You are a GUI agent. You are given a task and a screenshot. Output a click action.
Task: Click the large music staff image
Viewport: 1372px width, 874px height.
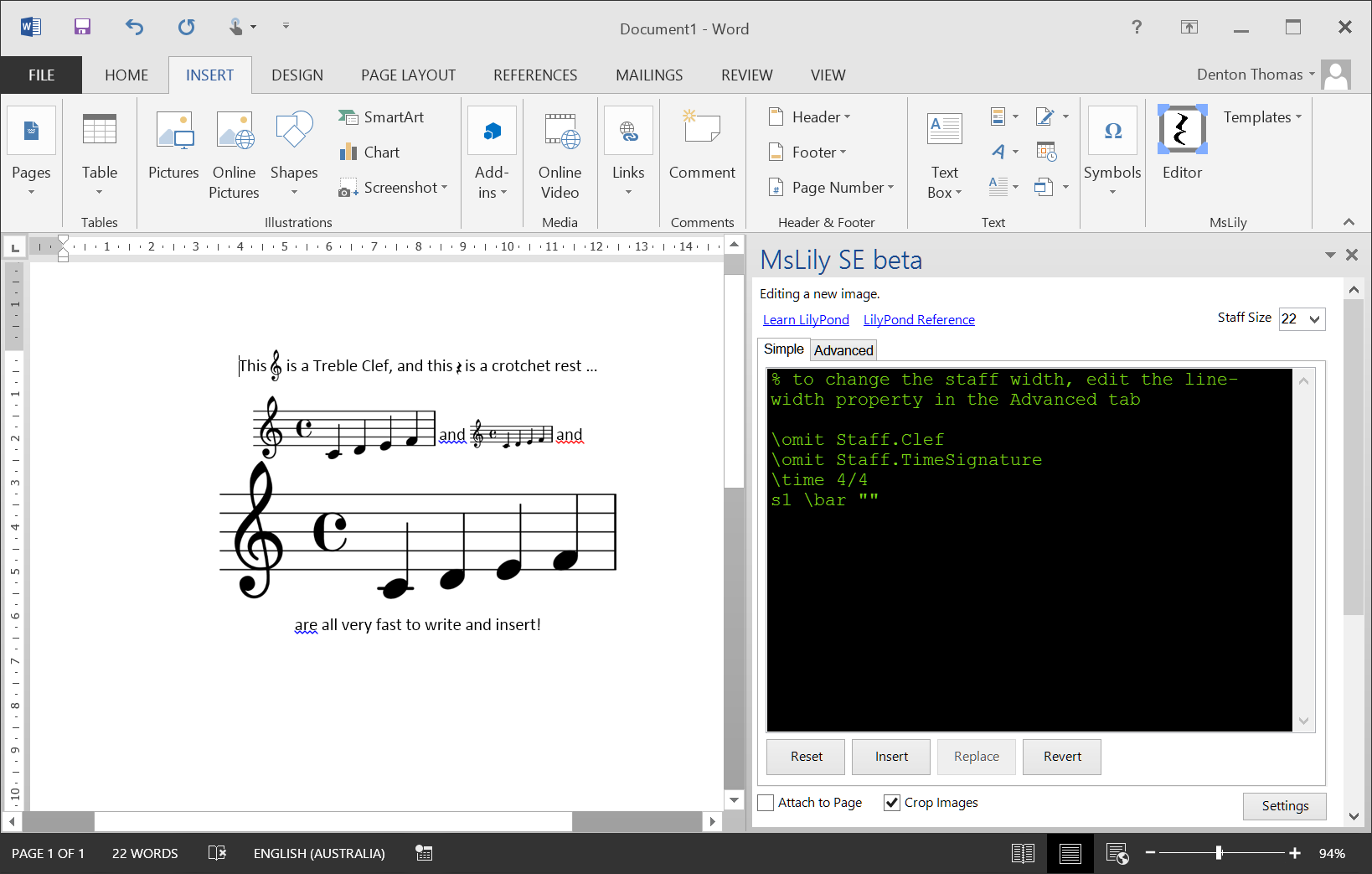point(418,530)
